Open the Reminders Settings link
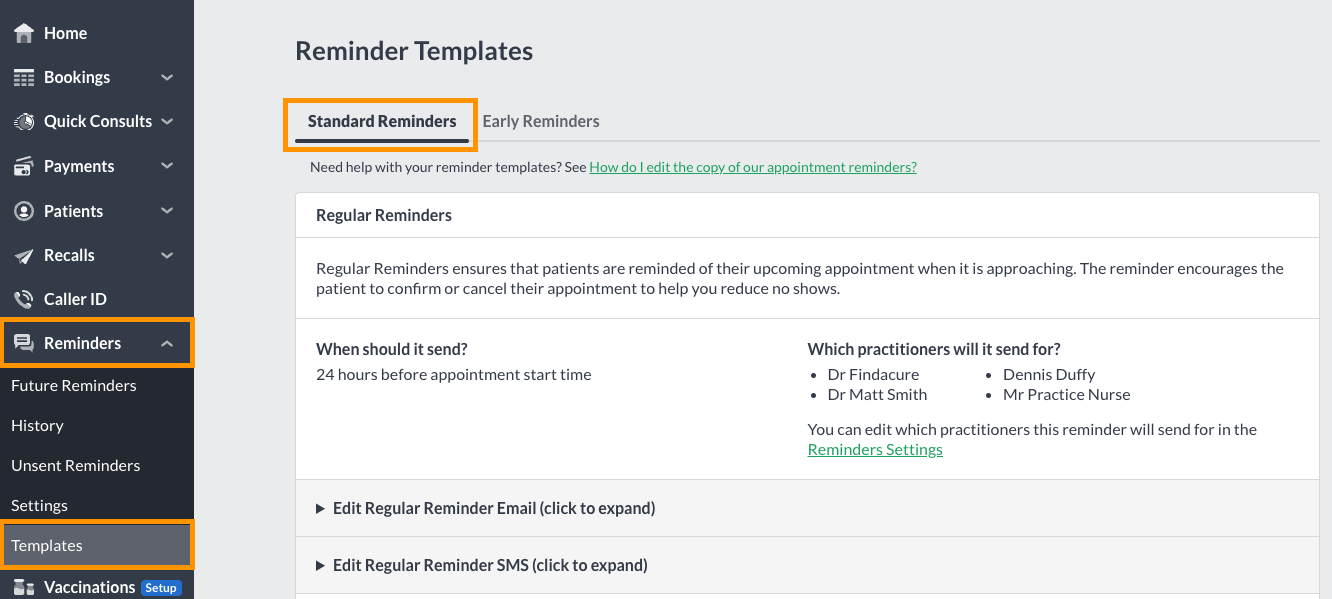The height and width of the screenshot is (599, 1332). (875, 449)
